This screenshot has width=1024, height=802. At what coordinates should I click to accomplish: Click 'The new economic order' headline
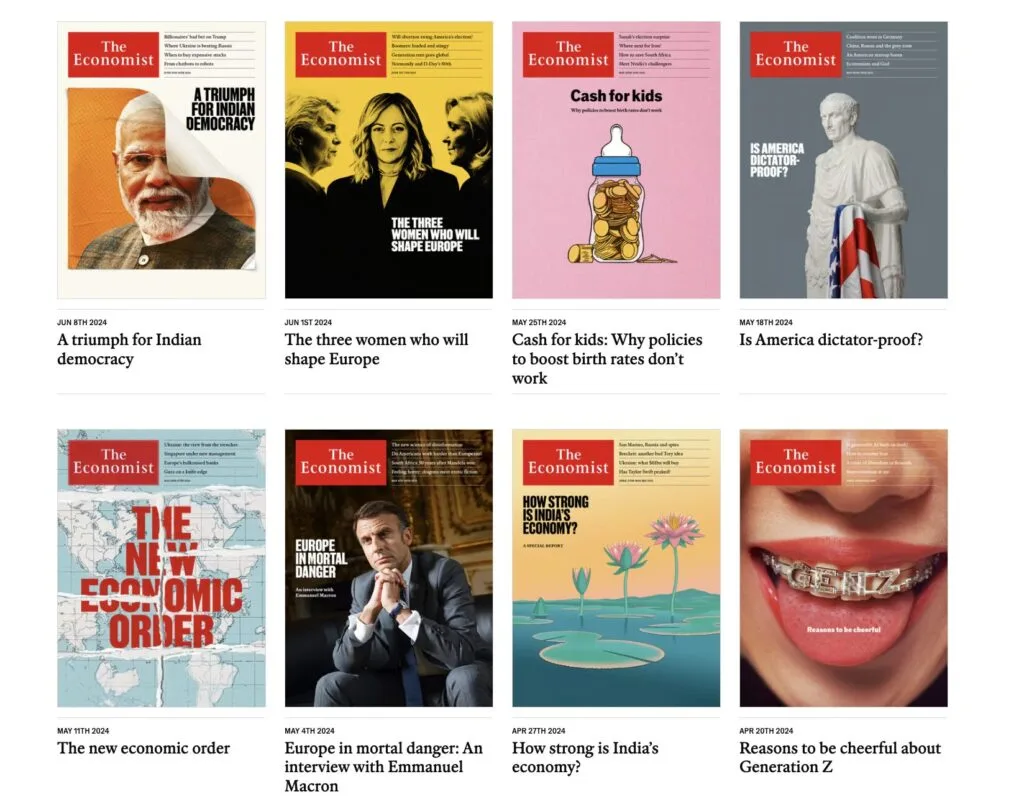pos(144,748)
